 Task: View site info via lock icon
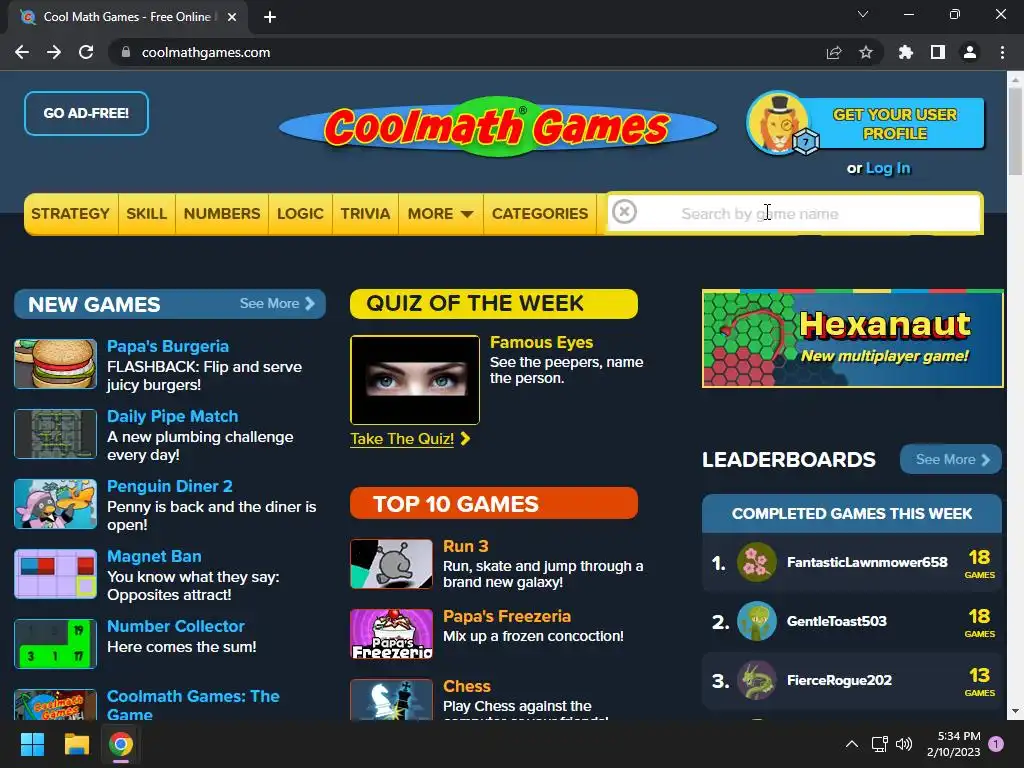pos(126,52)
